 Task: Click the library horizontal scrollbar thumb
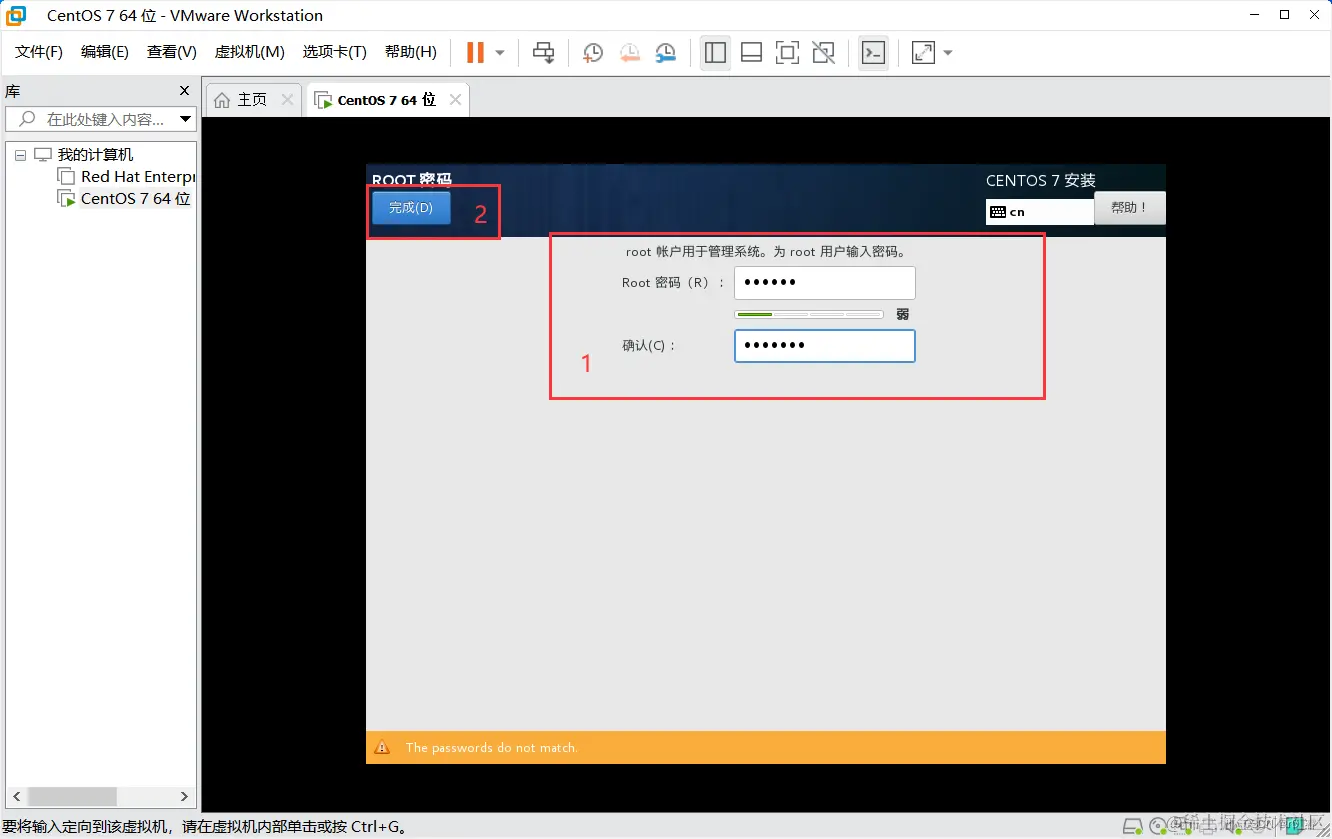[72, 797]
